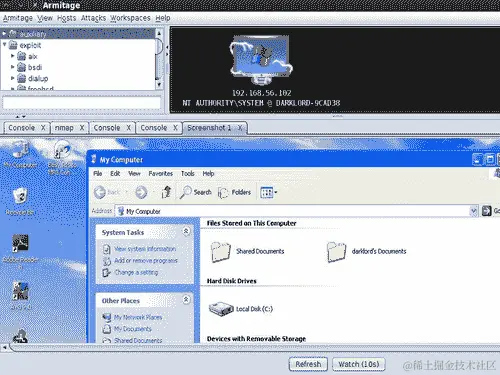Expand the bsdi folder arrow
This screenshot has width=500, height=375.
pyautogui.click(x=13, y=67)
